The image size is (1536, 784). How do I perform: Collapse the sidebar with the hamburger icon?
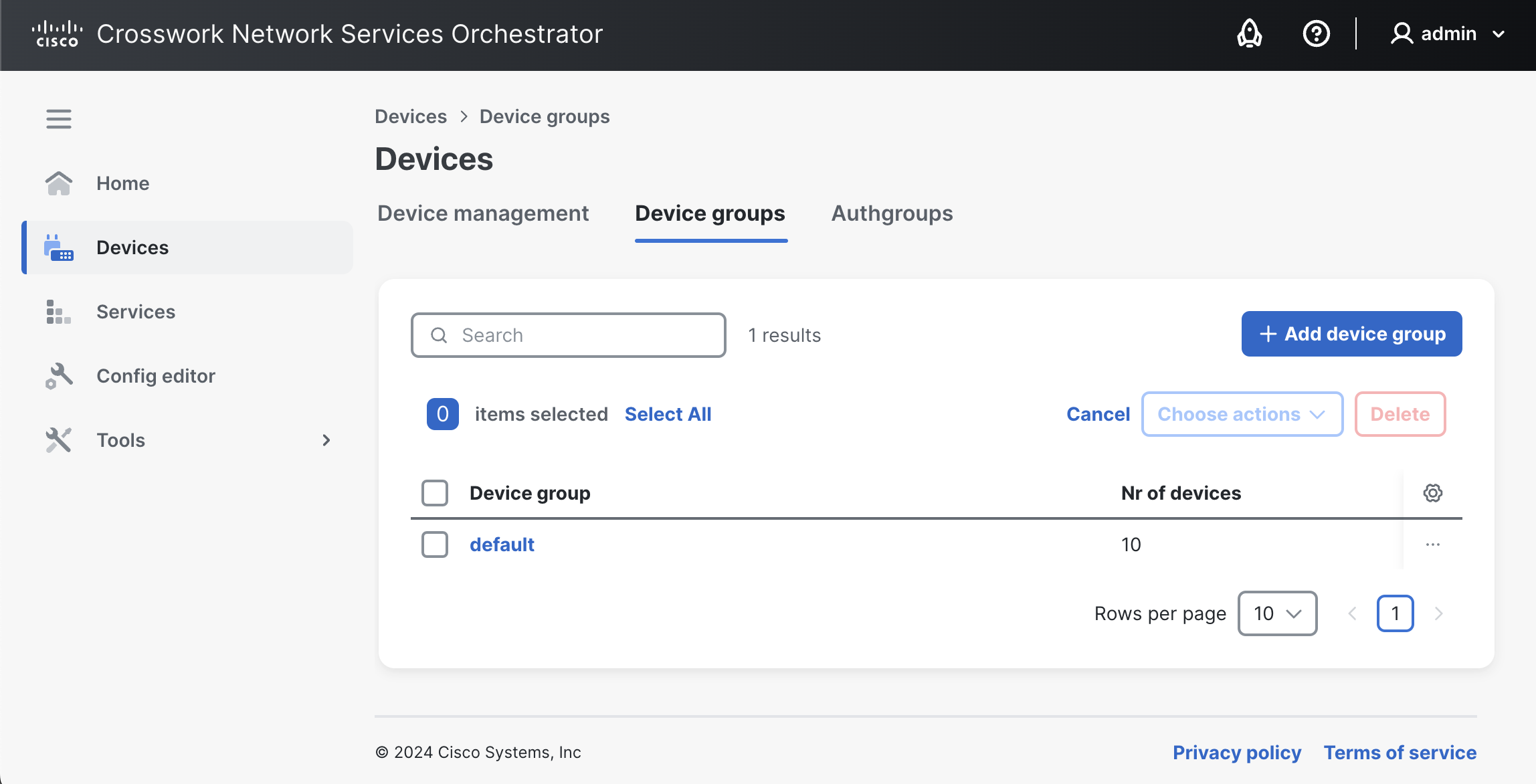coord(59,119)
